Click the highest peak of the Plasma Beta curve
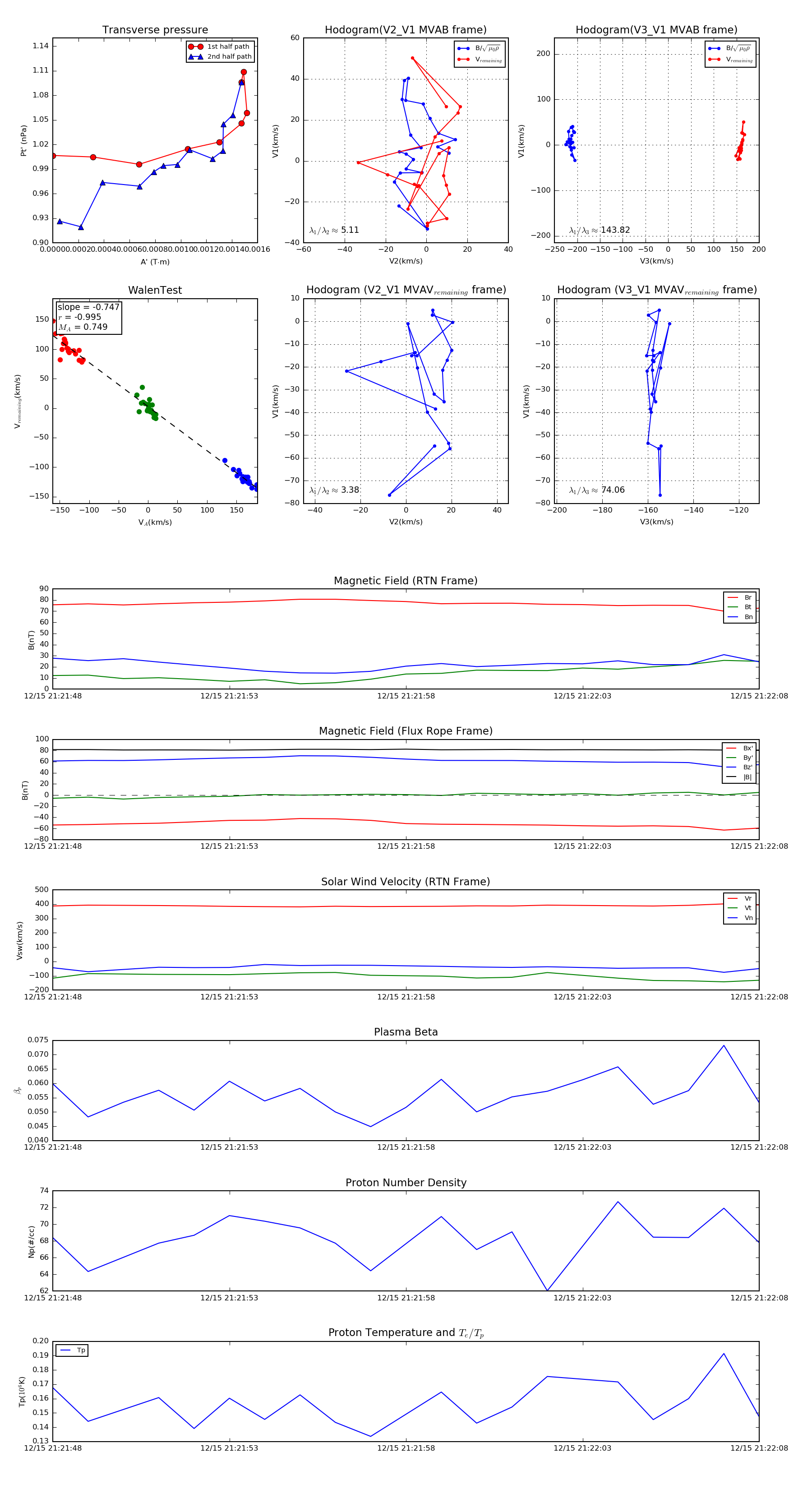This screenshot has width=812, height=1489. pos(724,1045)
